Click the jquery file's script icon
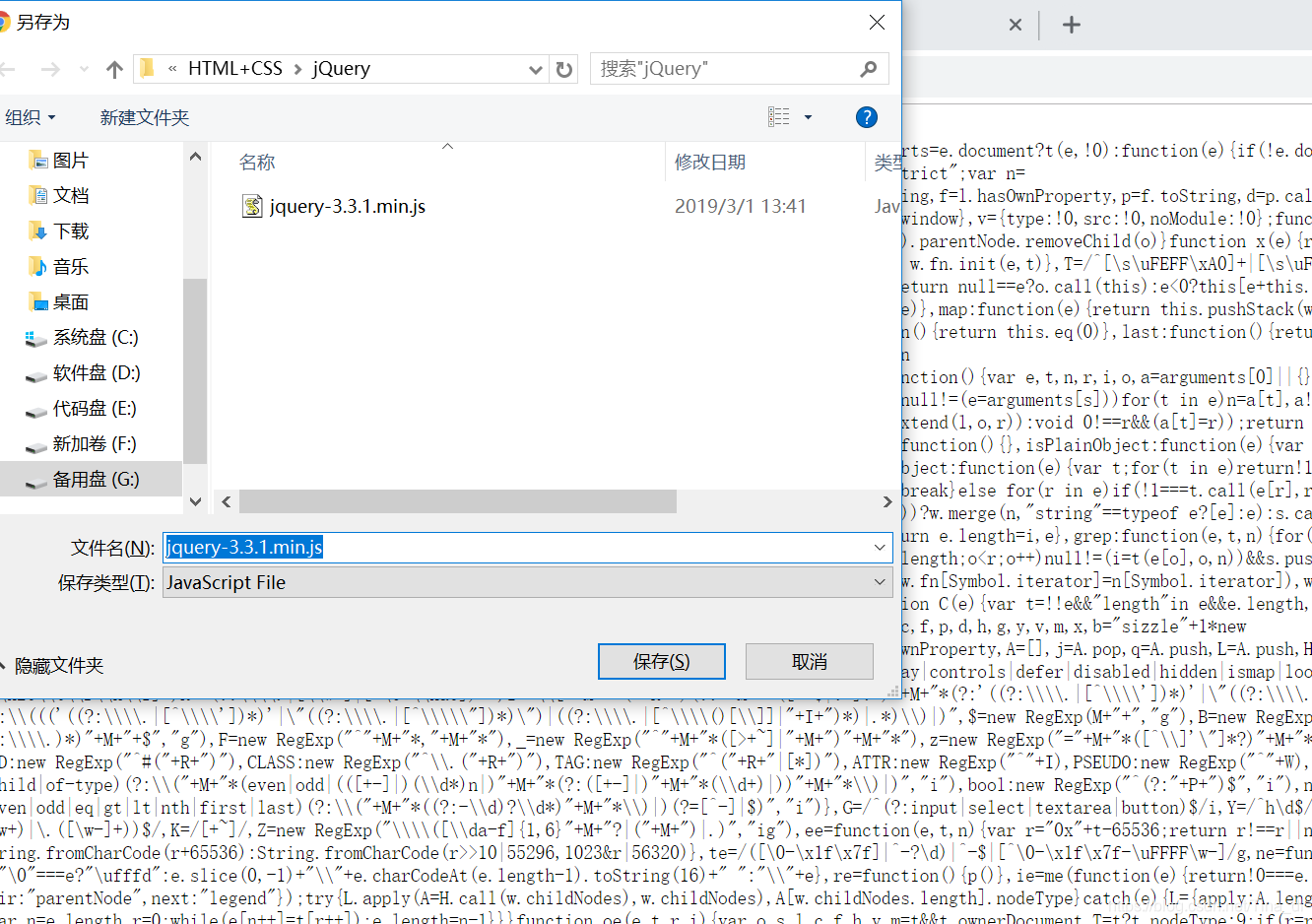This screenshot has height=924, width=1312. coord(252,206)
